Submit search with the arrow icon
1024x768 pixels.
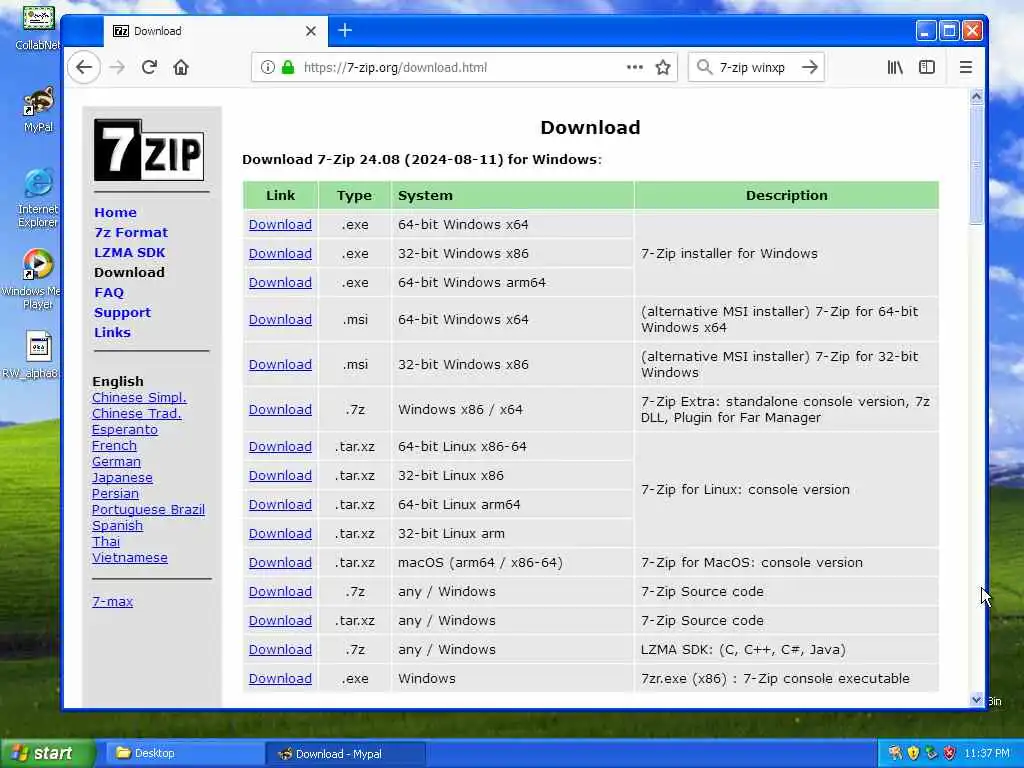click(x=810, y=67)
